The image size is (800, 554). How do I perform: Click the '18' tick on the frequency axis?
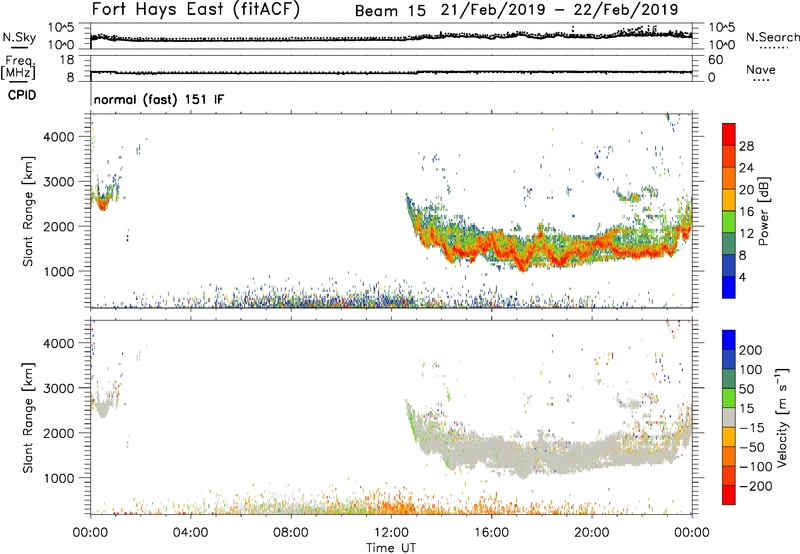(67, 60)
